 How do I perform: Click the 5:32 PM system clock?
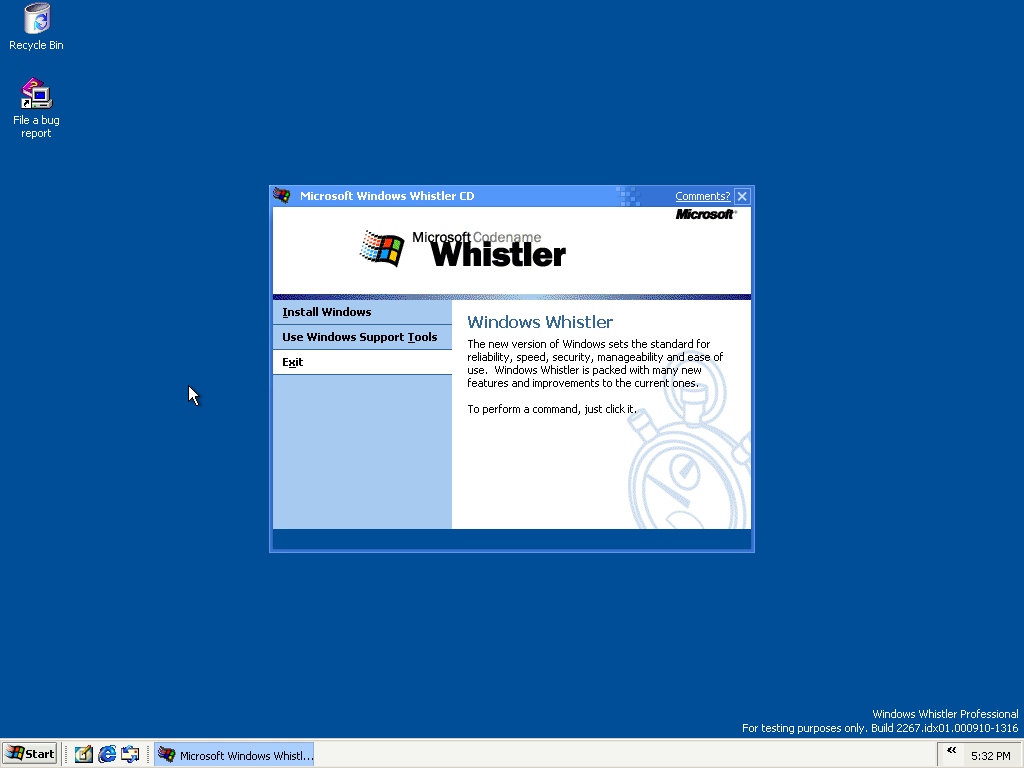990,756
